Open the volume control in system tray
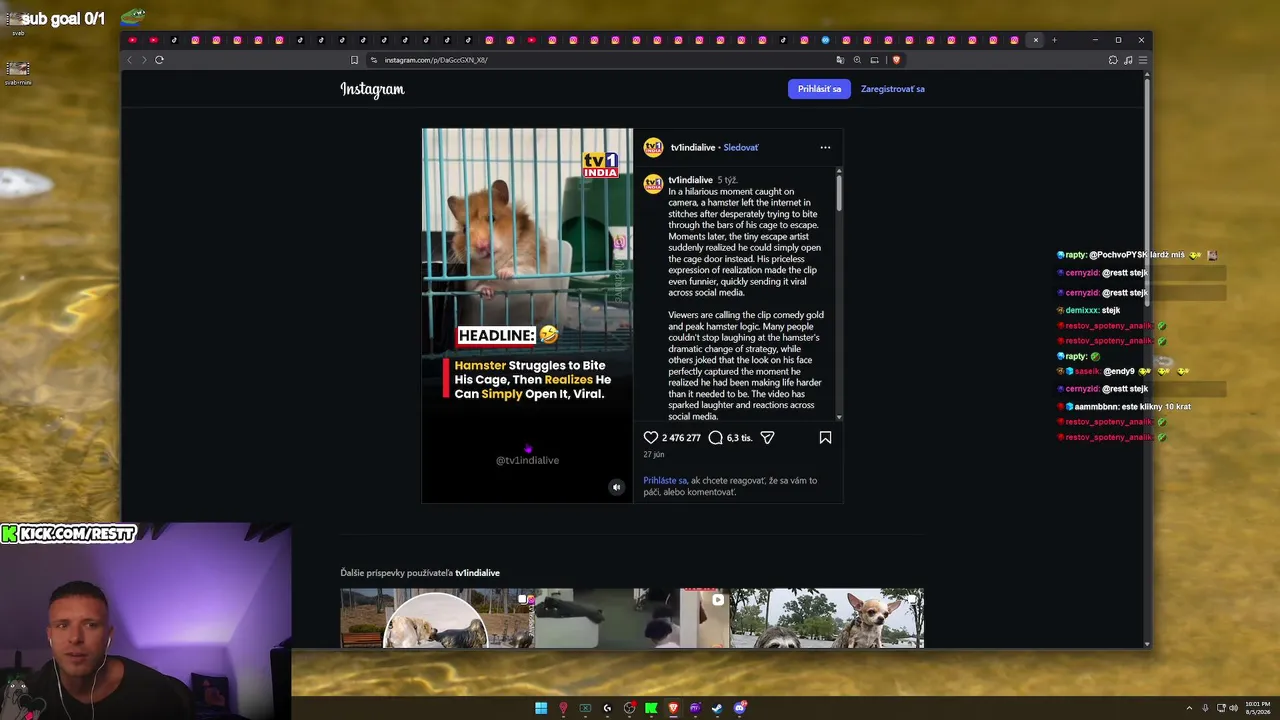Screen dimensions: 1280x720 [1233, 708]
